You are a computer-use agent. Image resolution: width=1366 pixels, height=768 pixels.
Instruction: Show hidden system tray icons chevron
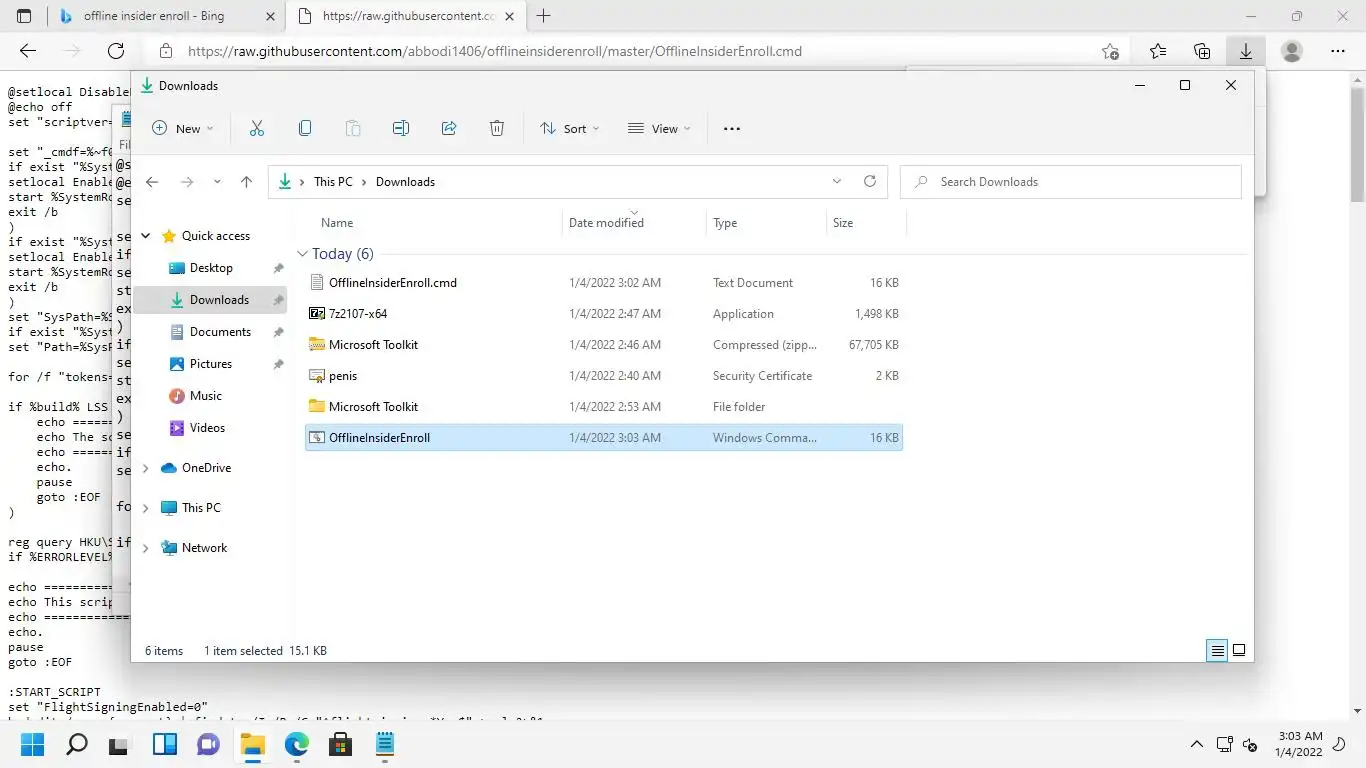(x=1196, y=745)
